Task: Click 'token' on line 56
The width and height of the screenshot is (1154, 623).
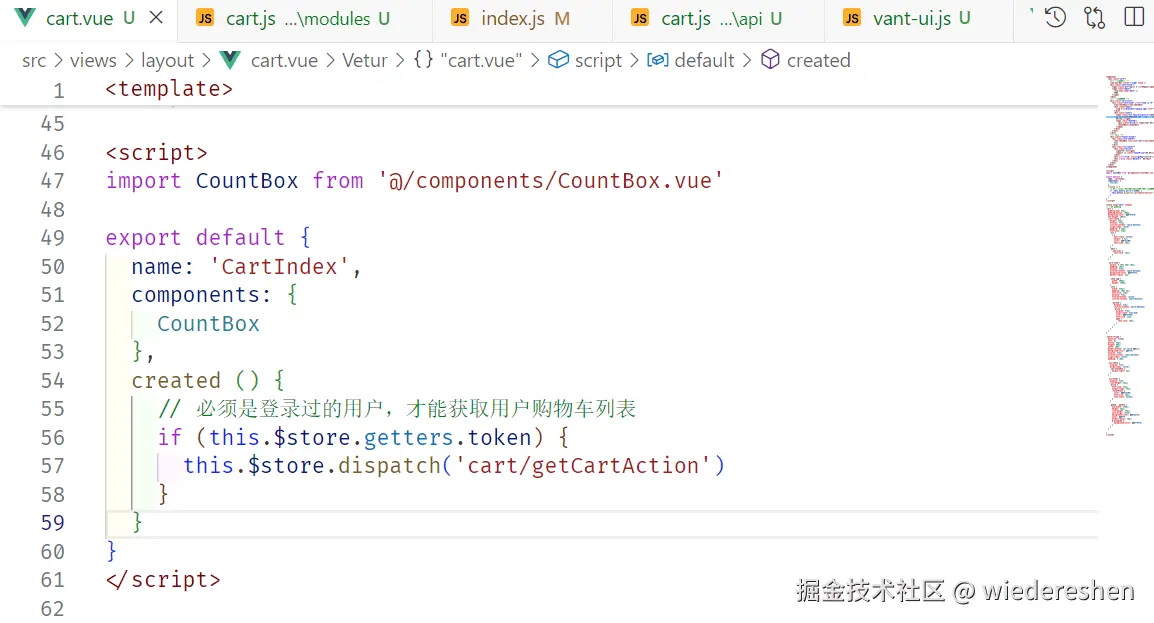Action: tap(499, 438)
